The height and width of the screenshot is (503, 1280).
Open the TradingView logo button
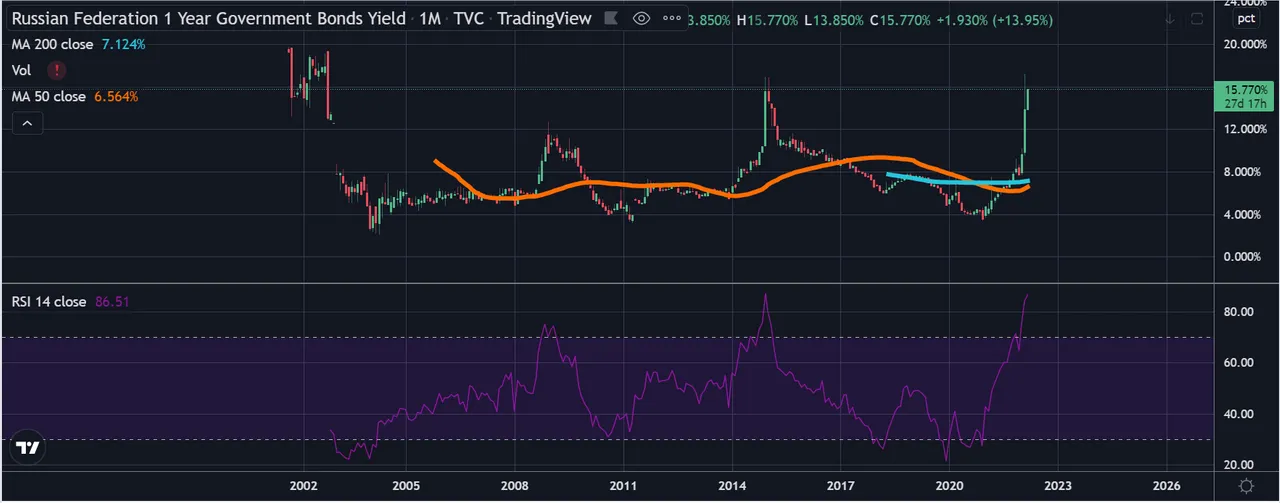[29, 449]
